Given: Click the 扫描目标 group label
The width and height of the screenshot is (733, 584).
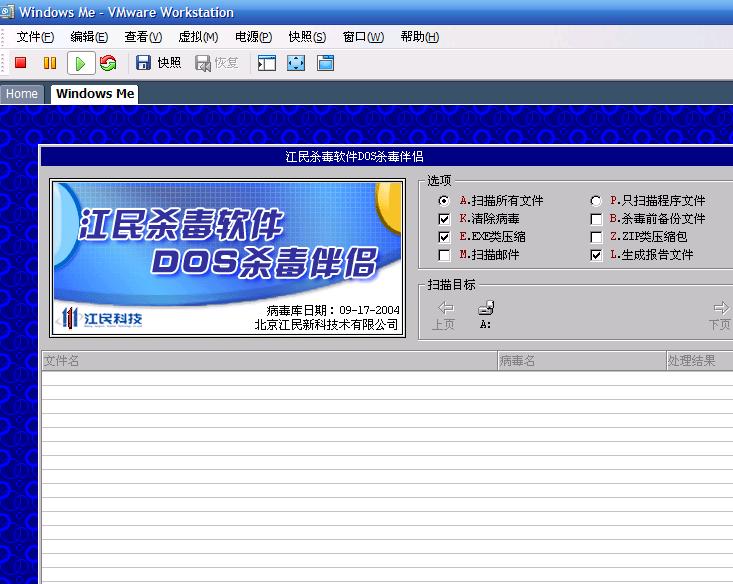Looking at the screenshot, I should tap(451, 284).
